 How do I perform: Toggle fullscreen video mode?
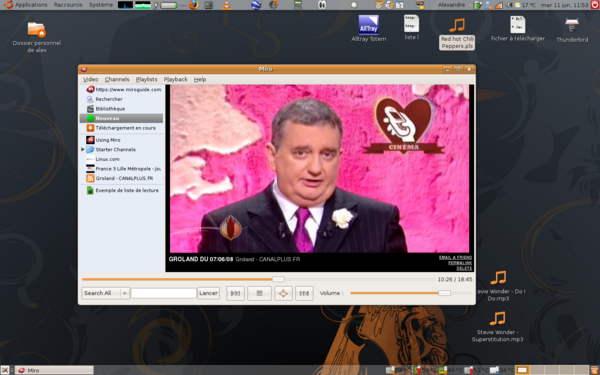click(x=283, y=293)
